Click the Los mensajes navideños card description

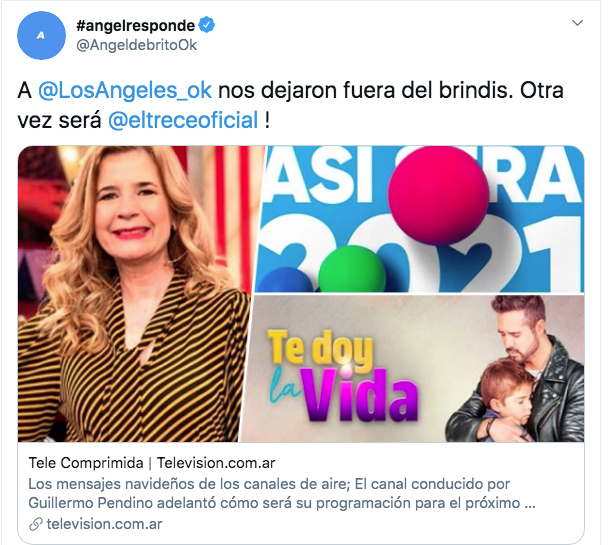click(x=282, y=493)
